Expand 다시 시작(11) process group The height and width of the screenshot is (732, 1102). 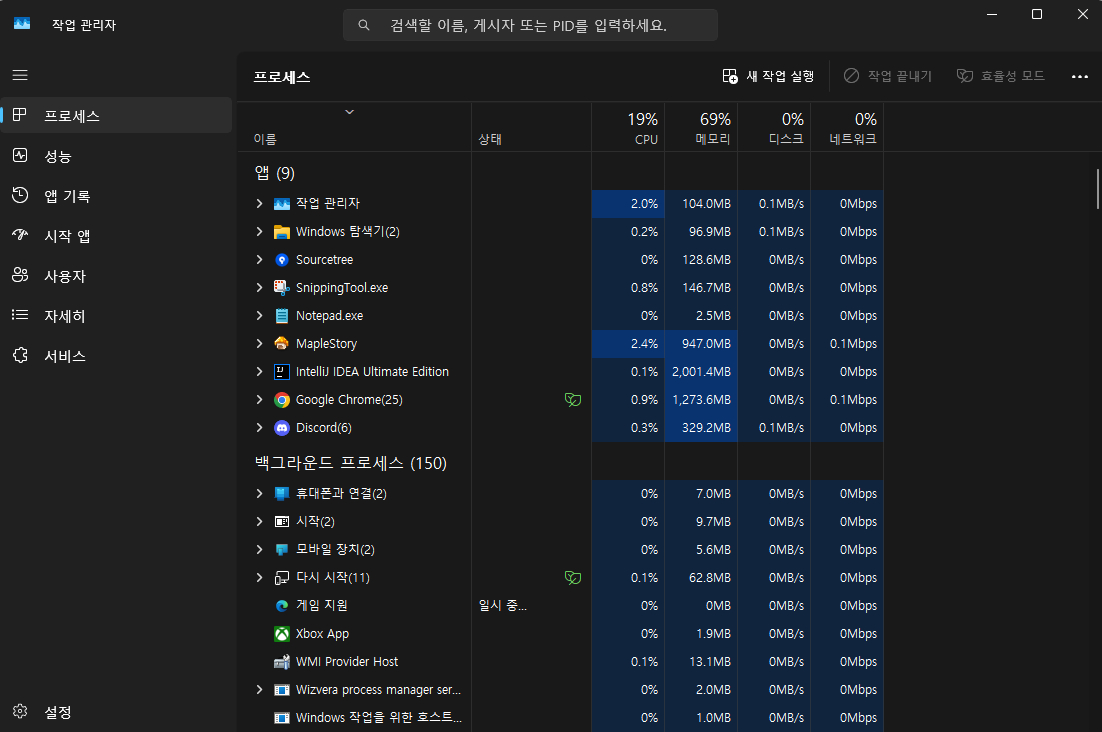coord(259,577)
